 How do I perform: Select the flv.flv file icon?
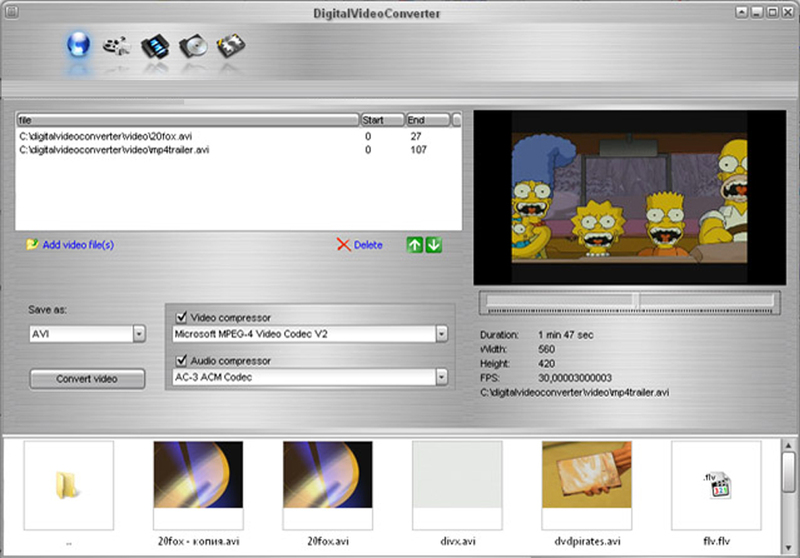click(x=716, y=485)
